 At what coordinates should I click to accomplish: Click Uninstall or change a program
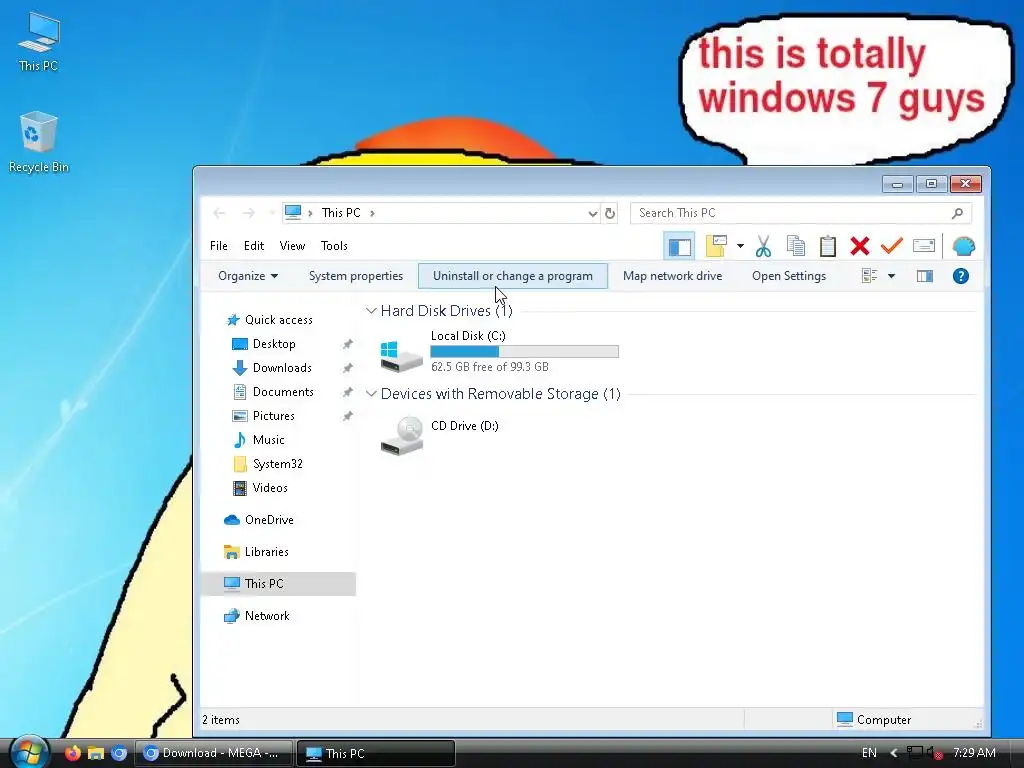(x=513, y=276)
